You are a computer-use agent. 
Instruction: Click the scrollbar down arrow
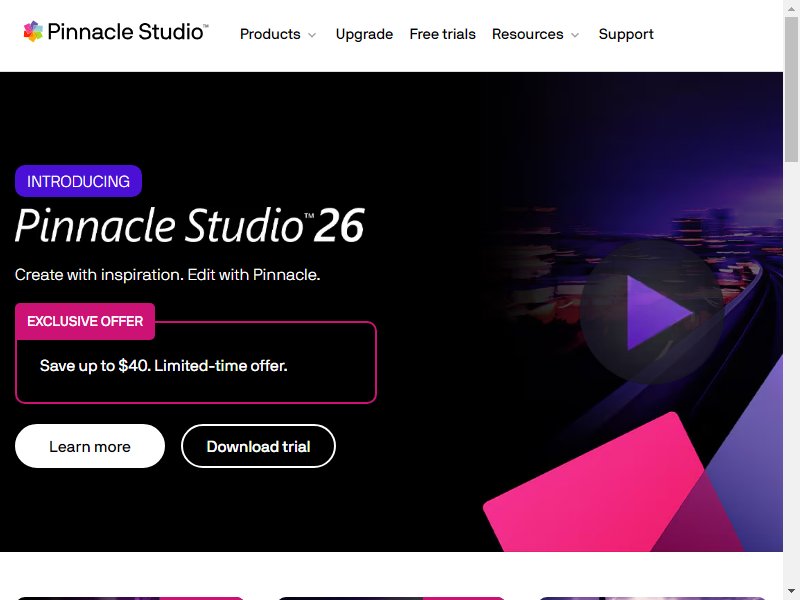tap(792, 593)
